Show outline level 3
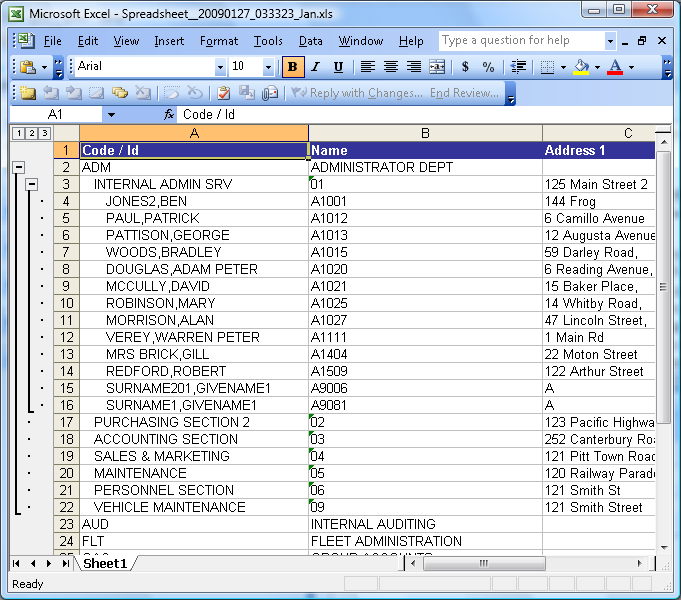Viewport: 681px width, 600px height. (45, 133)
